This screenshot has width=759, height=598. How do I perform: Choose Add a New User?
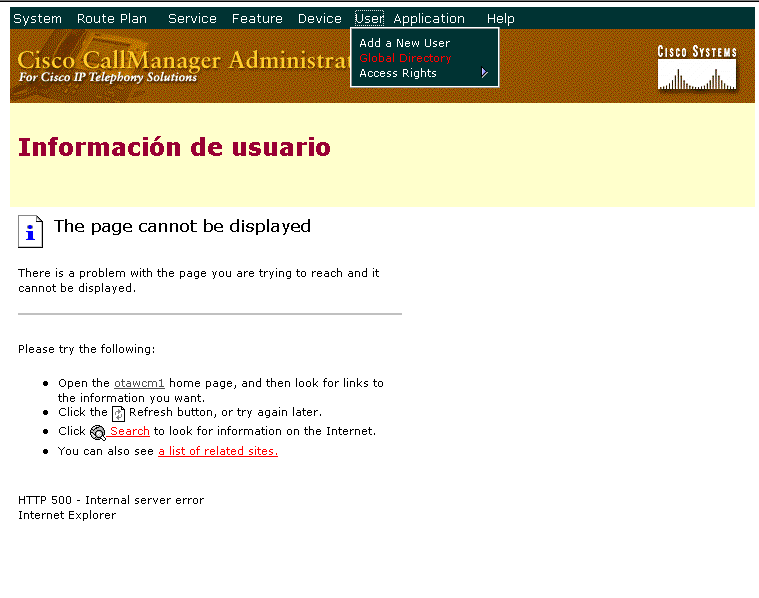coord(405,43)
